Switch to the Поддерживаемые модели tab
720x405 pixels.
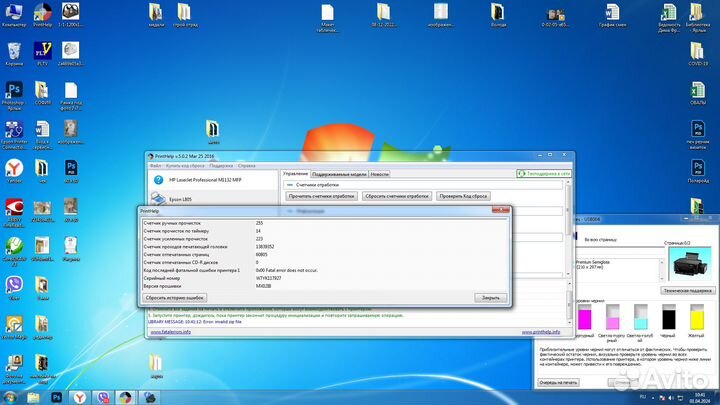point(339,174)
